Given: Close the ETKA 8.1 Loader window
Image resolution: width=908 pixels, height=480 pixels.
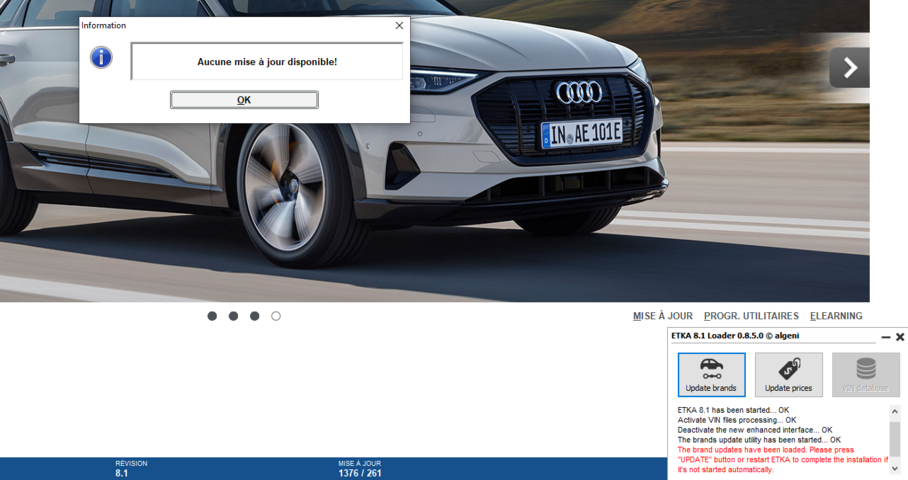Looking at the screenshot, I should 900,336.
